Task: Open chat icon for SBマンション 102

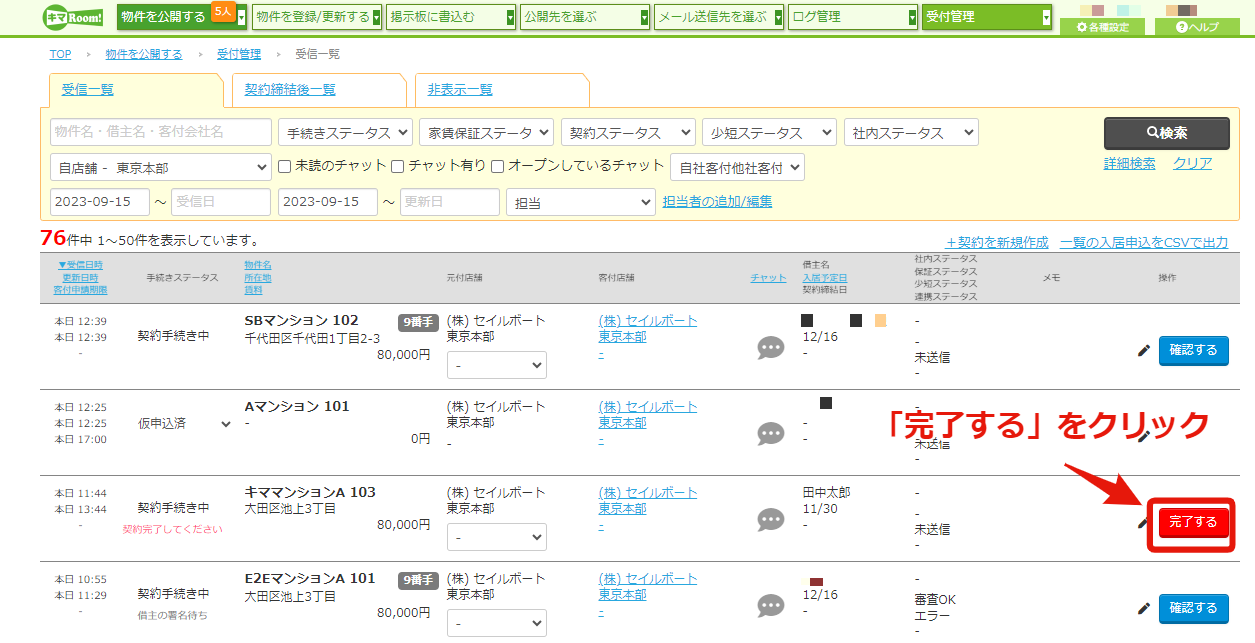Action: [771, 348]
